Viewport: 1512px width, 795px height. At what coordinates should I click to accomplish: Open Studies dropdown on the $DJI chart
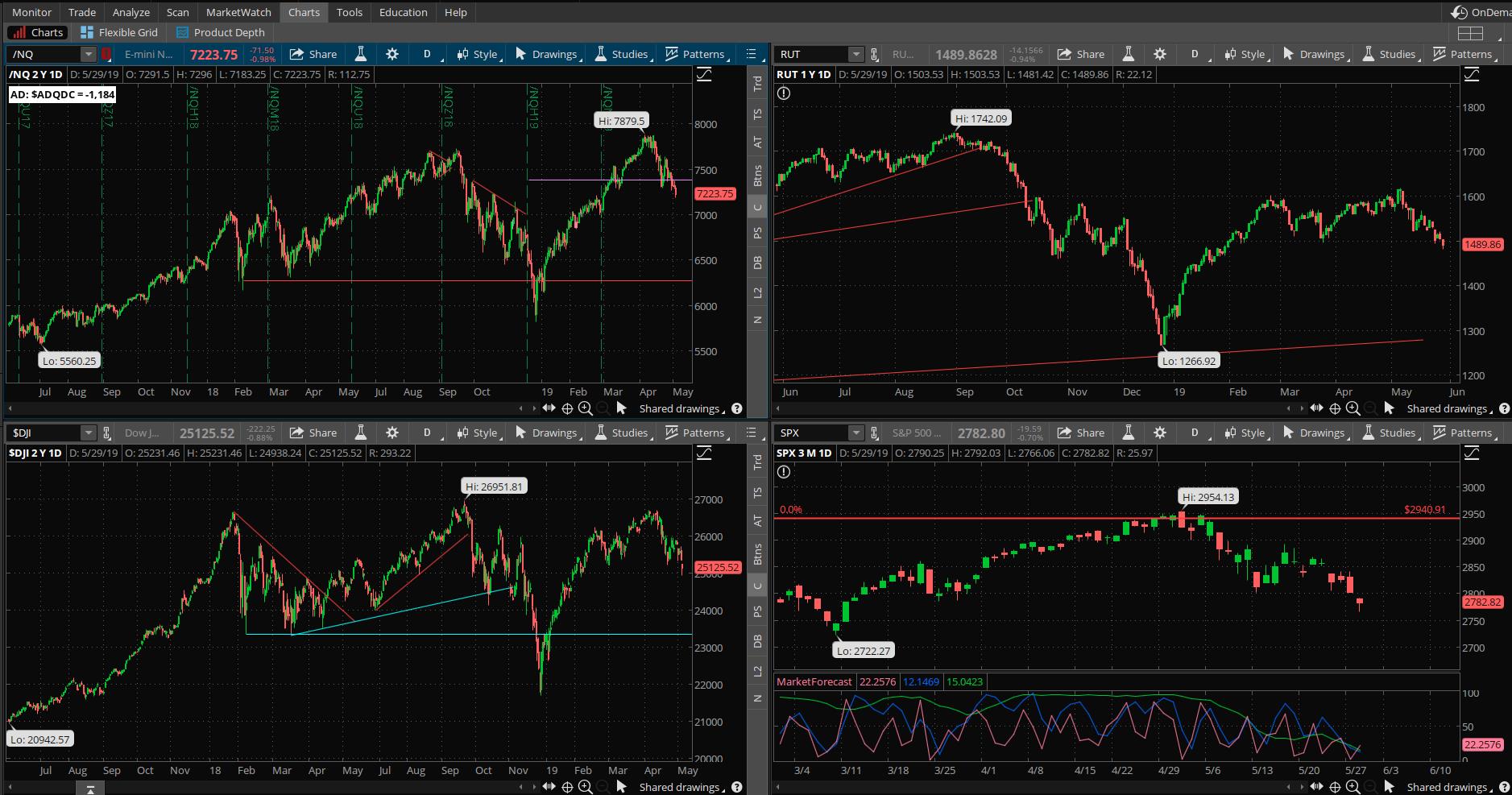[622, 433]
